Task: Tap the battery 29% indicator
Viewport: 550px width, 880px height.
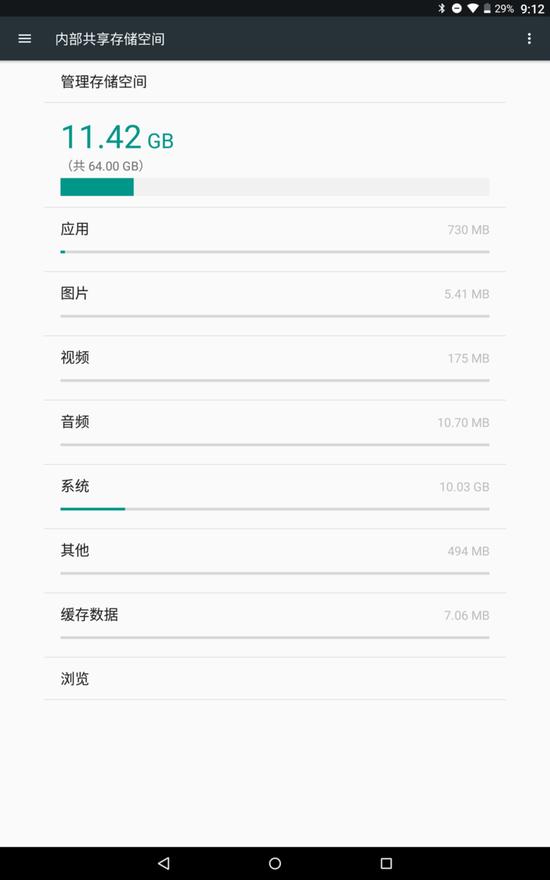Action: (x=498, y=8)
